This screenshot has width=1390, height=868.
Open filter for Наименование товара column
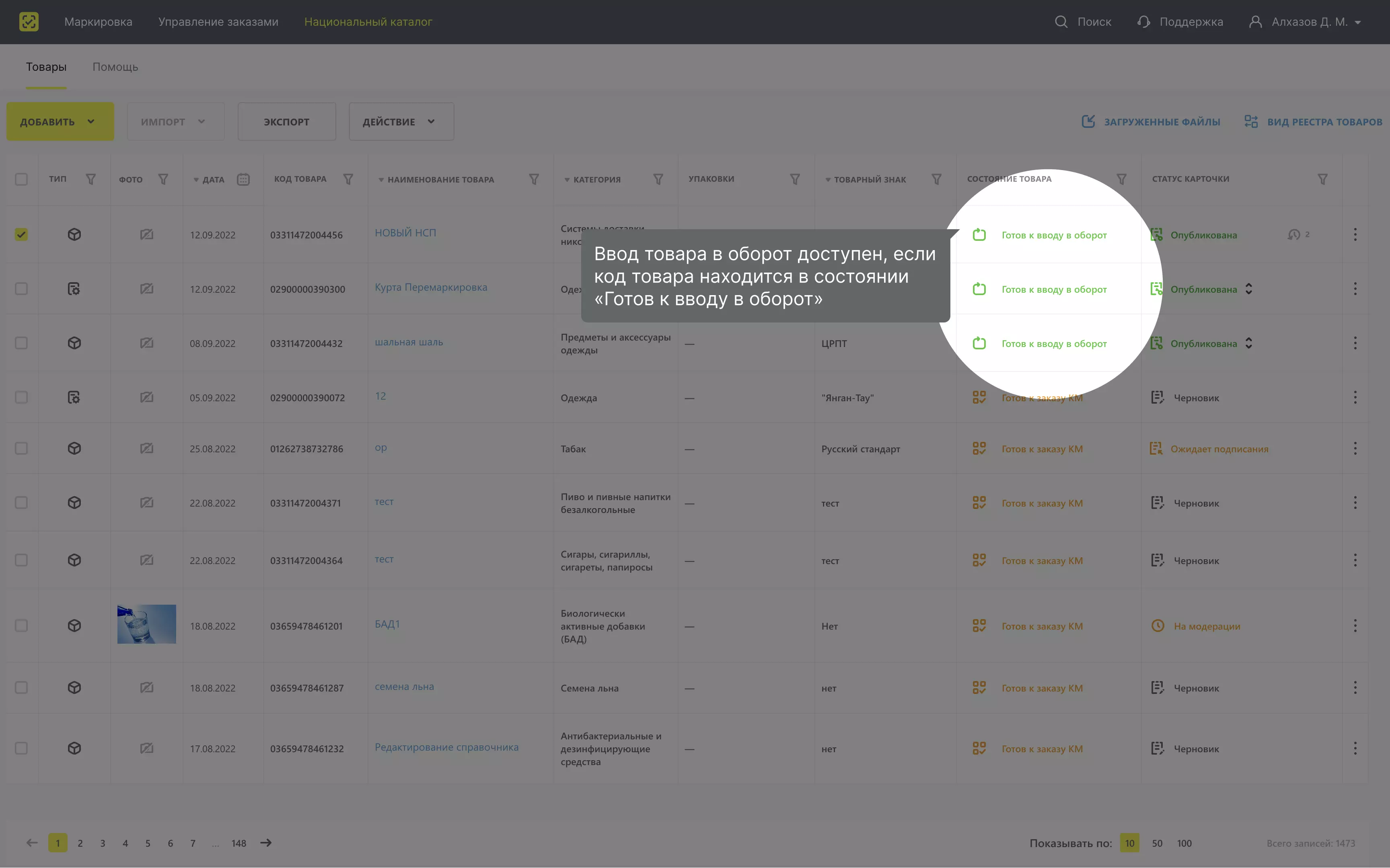point(534,179)
